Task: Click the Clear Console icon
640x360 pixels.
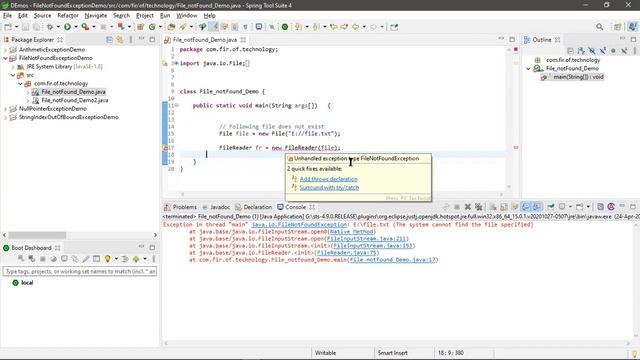Action: pos(493,207)
